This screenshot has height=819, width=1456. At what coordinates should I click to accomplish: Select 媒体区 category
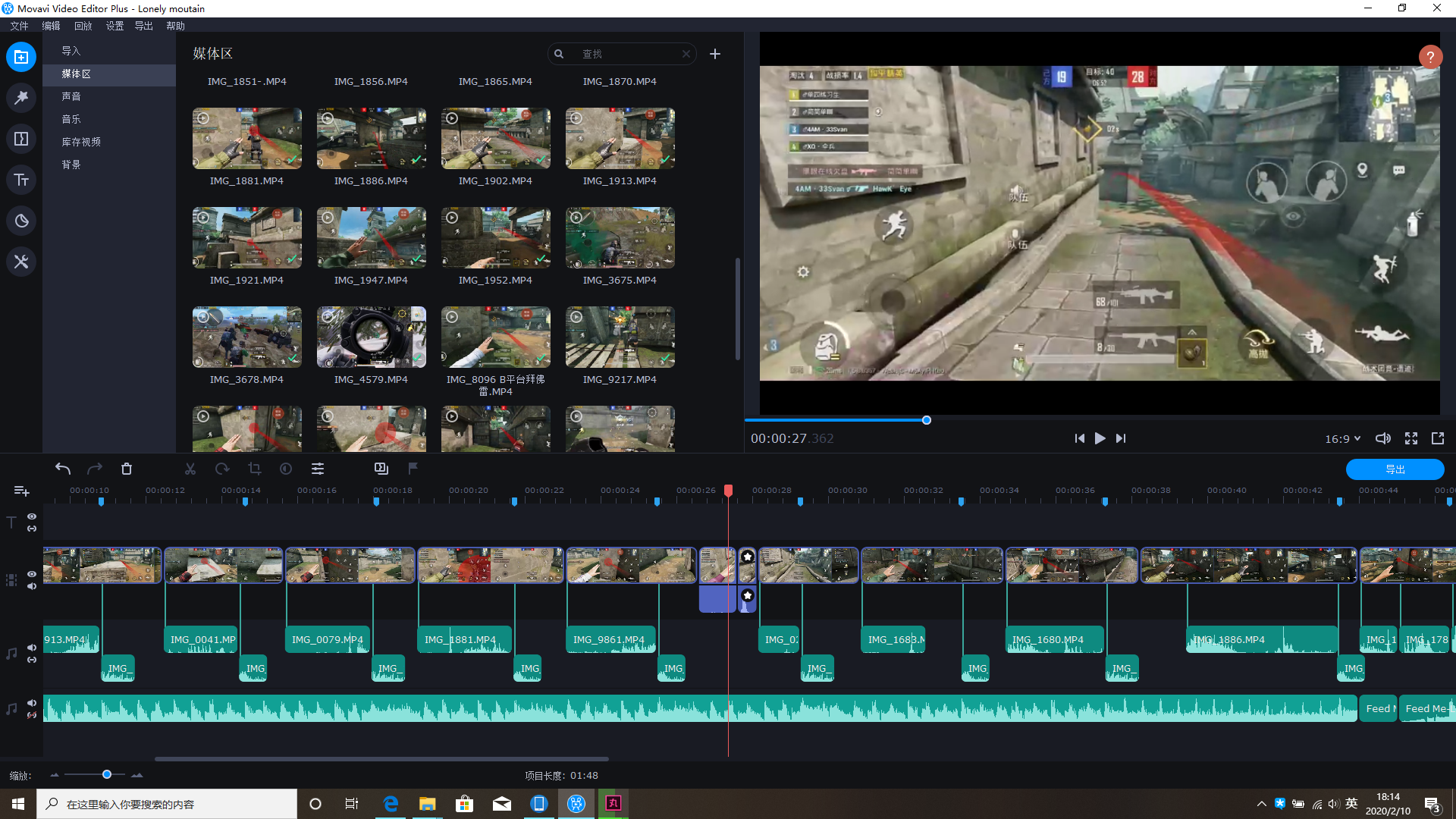pyautogui.click(x=109, y=74)
